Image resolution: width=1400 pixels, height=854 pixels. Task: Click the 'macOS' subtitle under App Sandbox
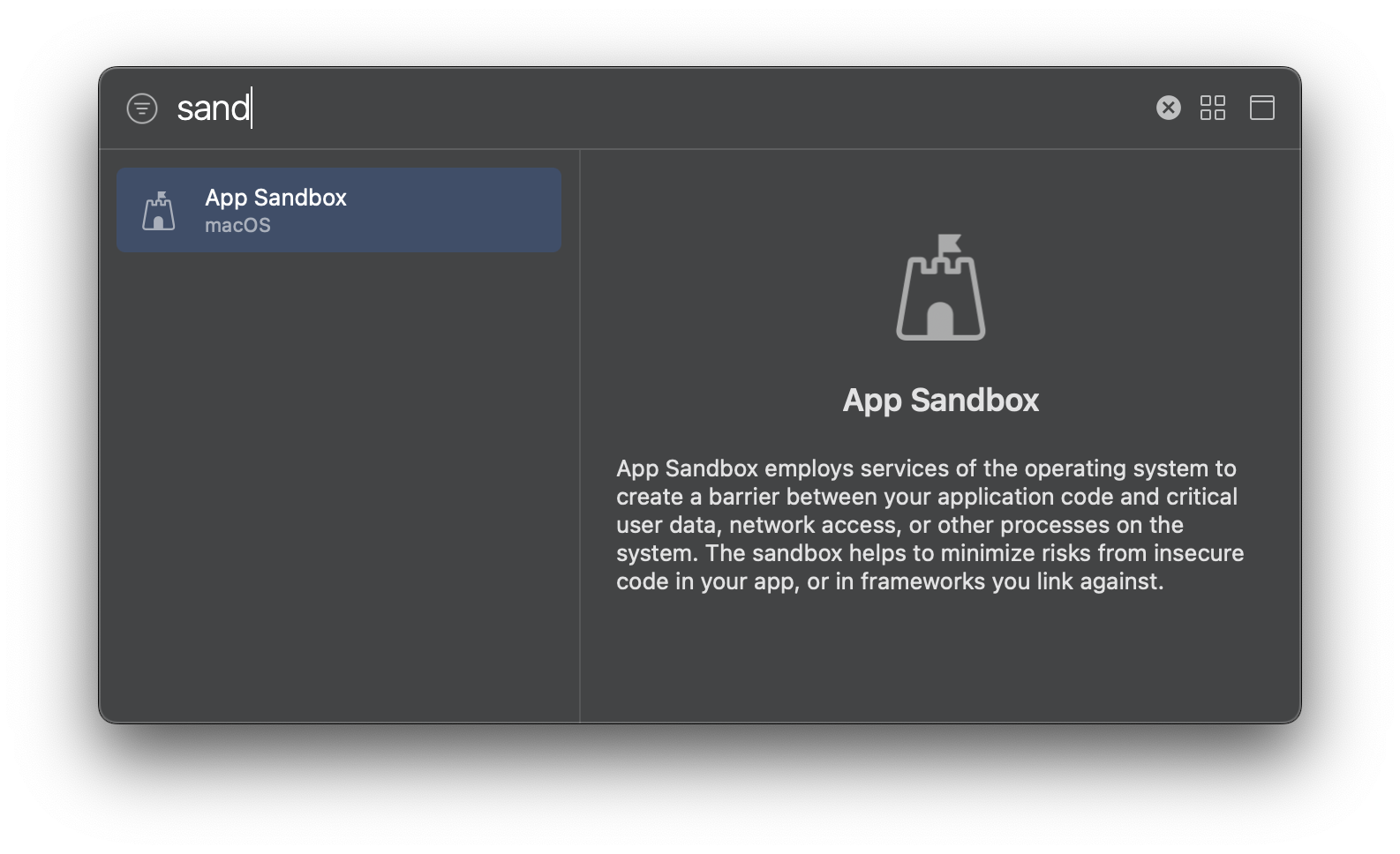point(237,225)
